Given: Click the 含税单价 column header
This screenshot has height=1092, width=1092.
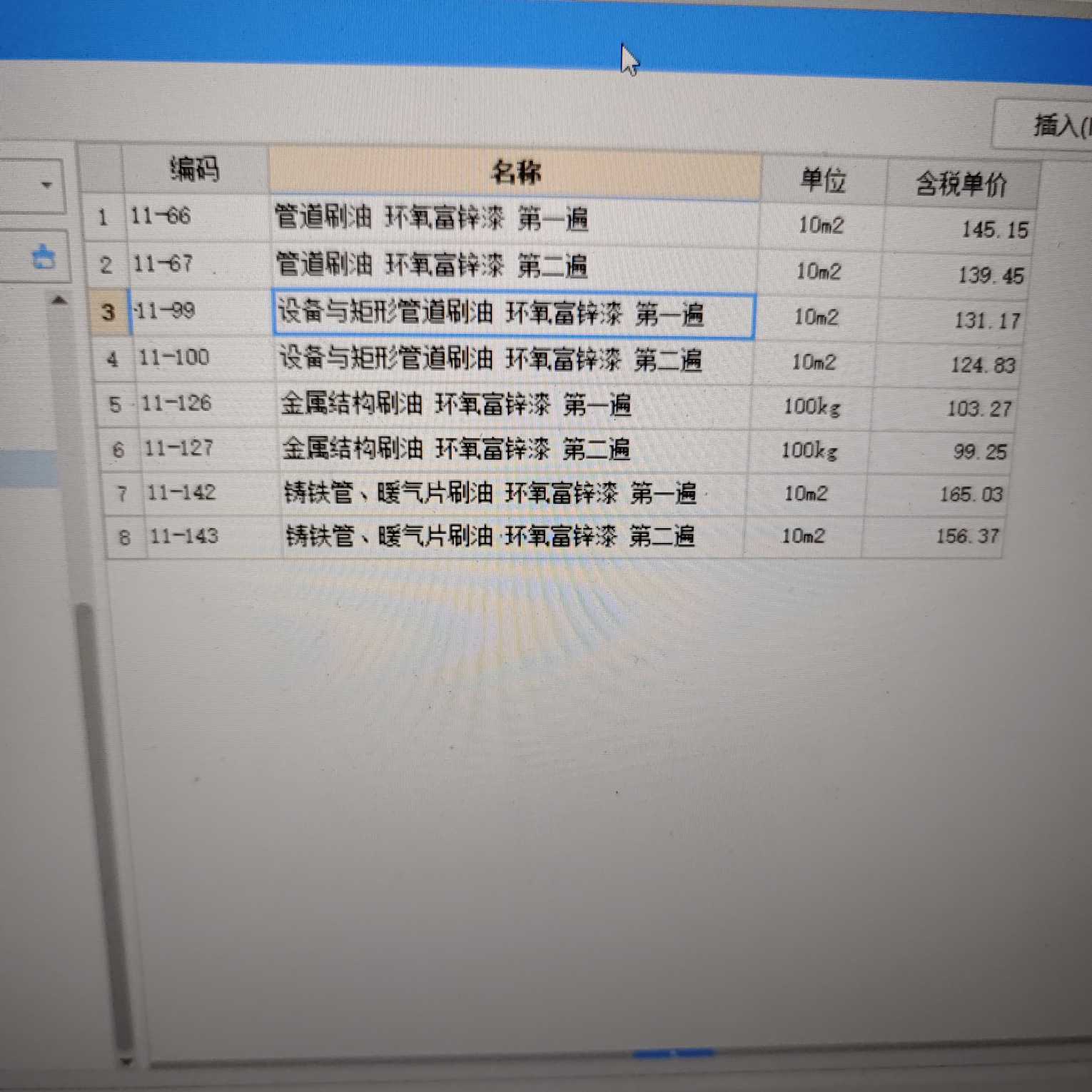Looking at the screenshot, I should (961, 183).
